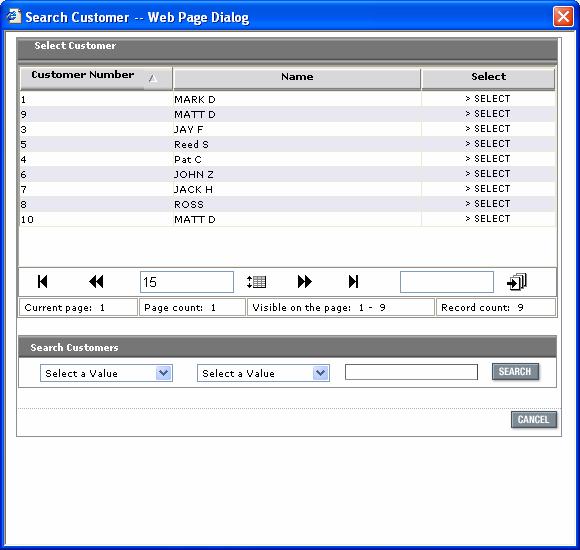Image resolution: width=580 pixels, height=550 pixels.
Task: Select customer JAY F
Action: click(x=488, y=129)
